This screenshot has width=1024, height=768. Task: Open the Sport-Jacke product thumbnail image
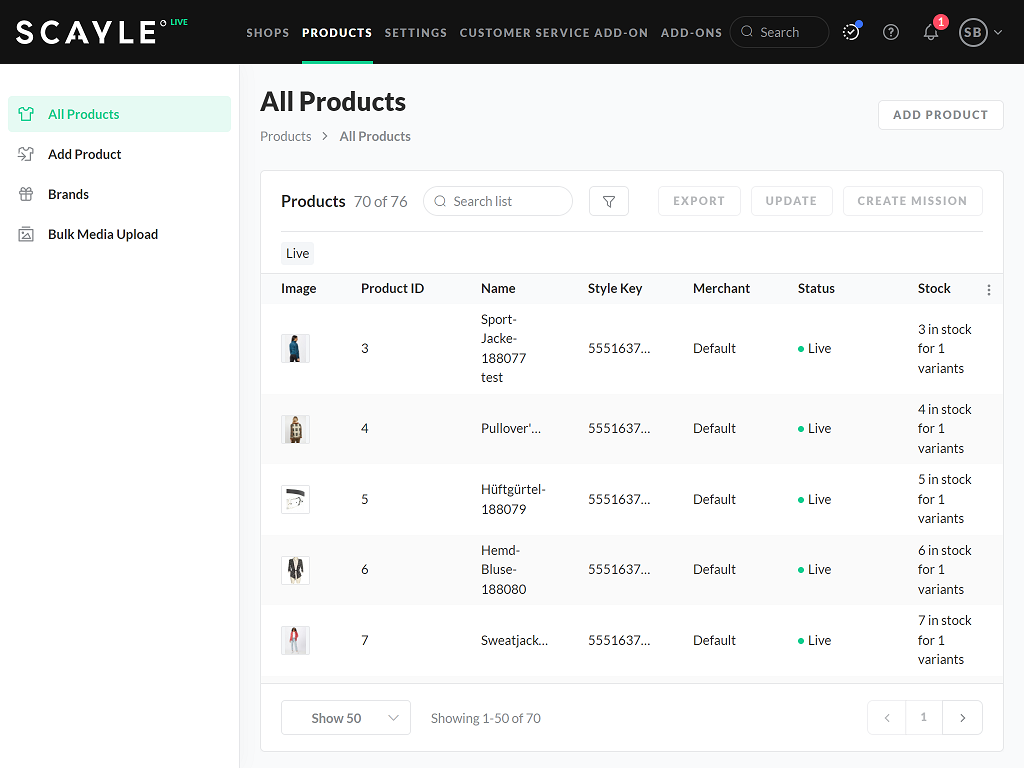[x=295, y=348]
